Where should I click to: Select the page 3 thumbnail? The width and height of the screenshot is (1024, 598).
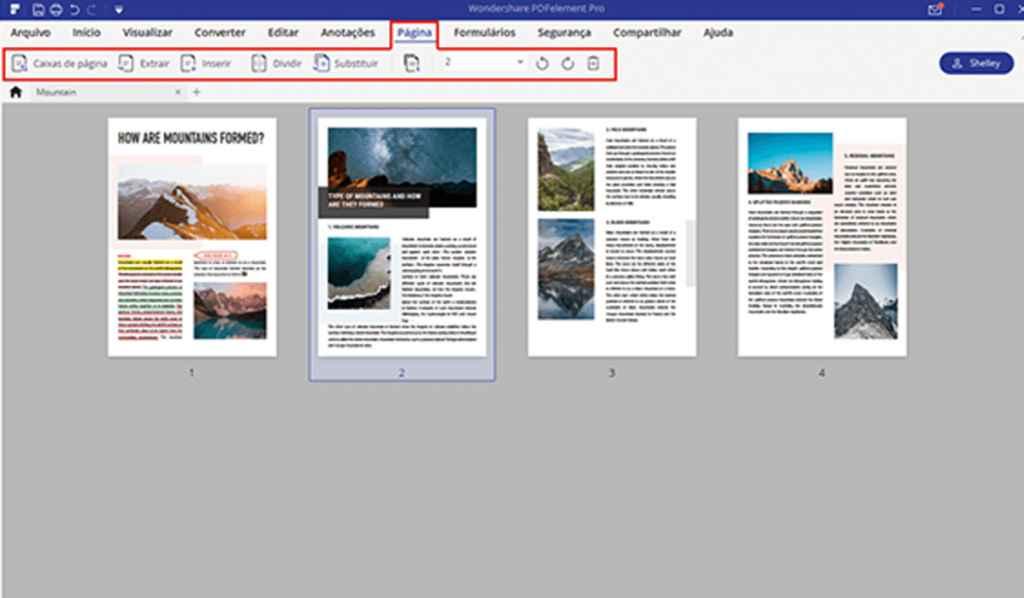611,237
